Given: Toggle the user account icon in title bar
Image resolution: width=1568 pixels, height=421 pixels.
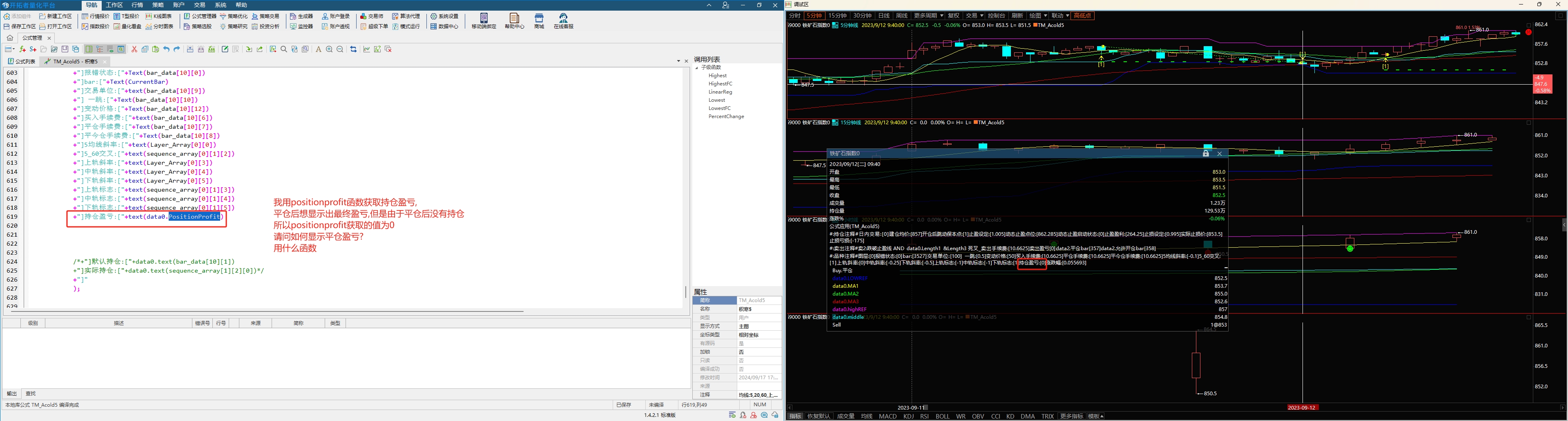Looking at the screenshot, I should (725, 5).
